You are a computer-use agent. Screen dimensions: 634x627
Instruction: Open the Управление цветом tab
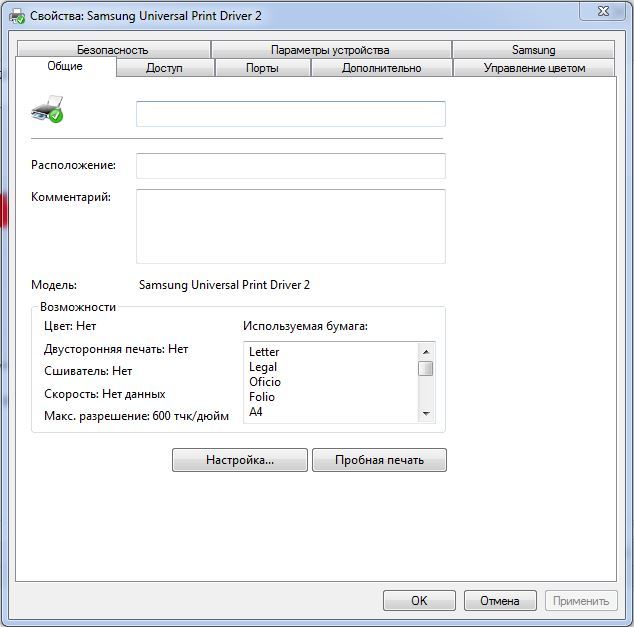(x=534, y=68)
